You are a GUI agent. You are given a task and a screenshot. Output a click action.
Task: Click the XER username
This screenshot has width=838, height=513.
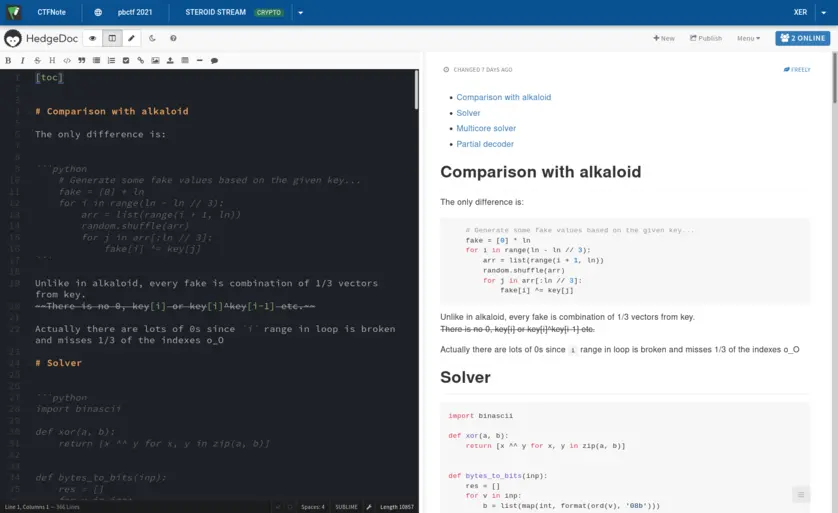coord(800,12)
